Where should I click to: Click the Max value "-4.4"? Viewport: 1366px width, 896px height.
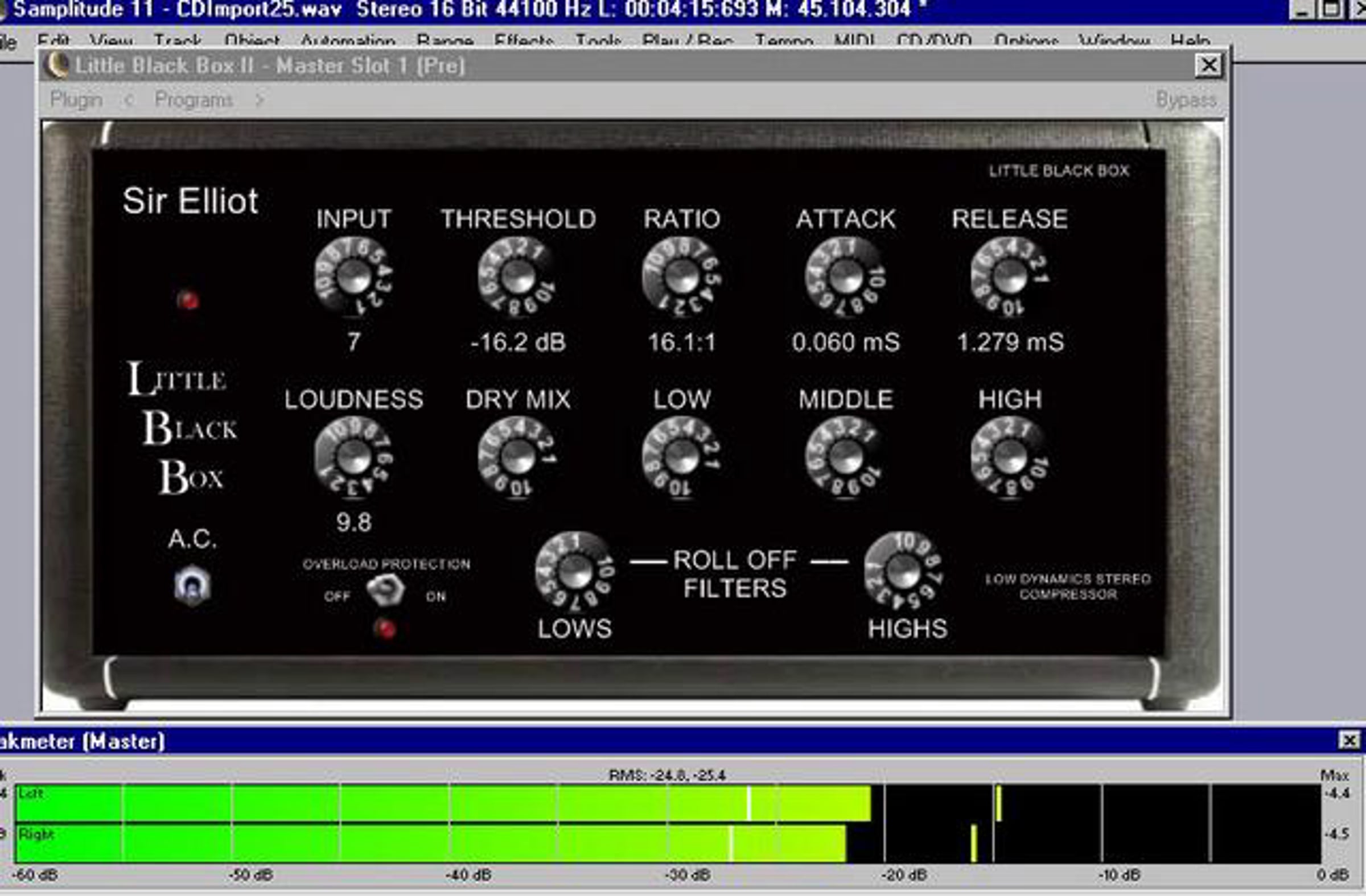(1338, 794)
